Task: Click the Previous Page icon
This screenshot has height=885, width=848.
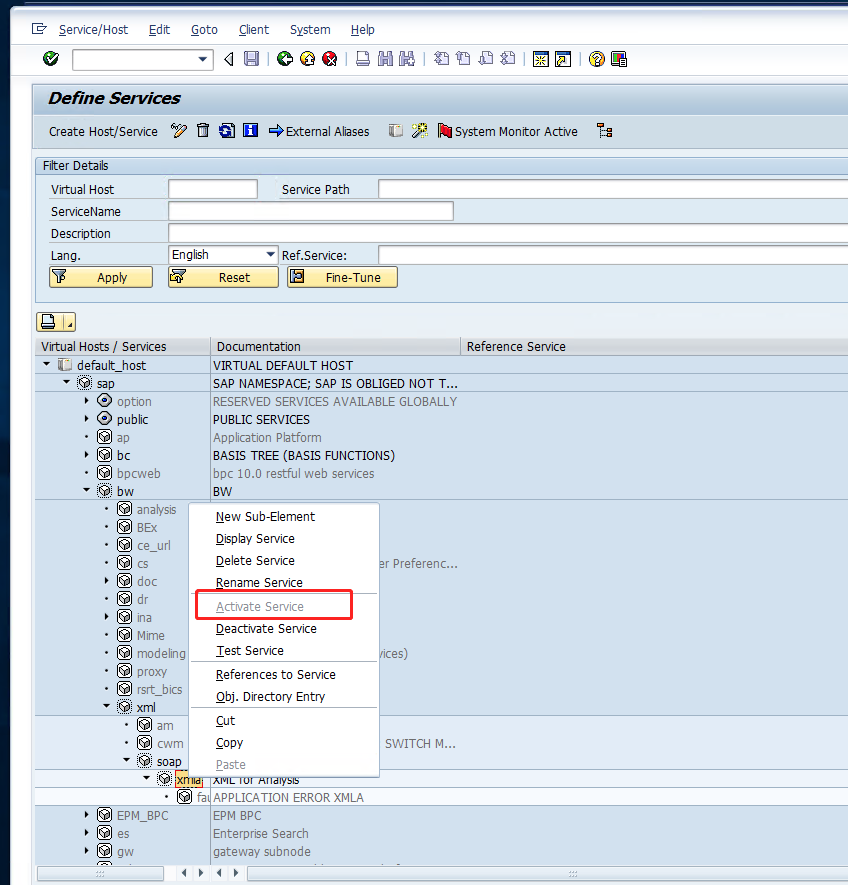Action: coord(464,59)
